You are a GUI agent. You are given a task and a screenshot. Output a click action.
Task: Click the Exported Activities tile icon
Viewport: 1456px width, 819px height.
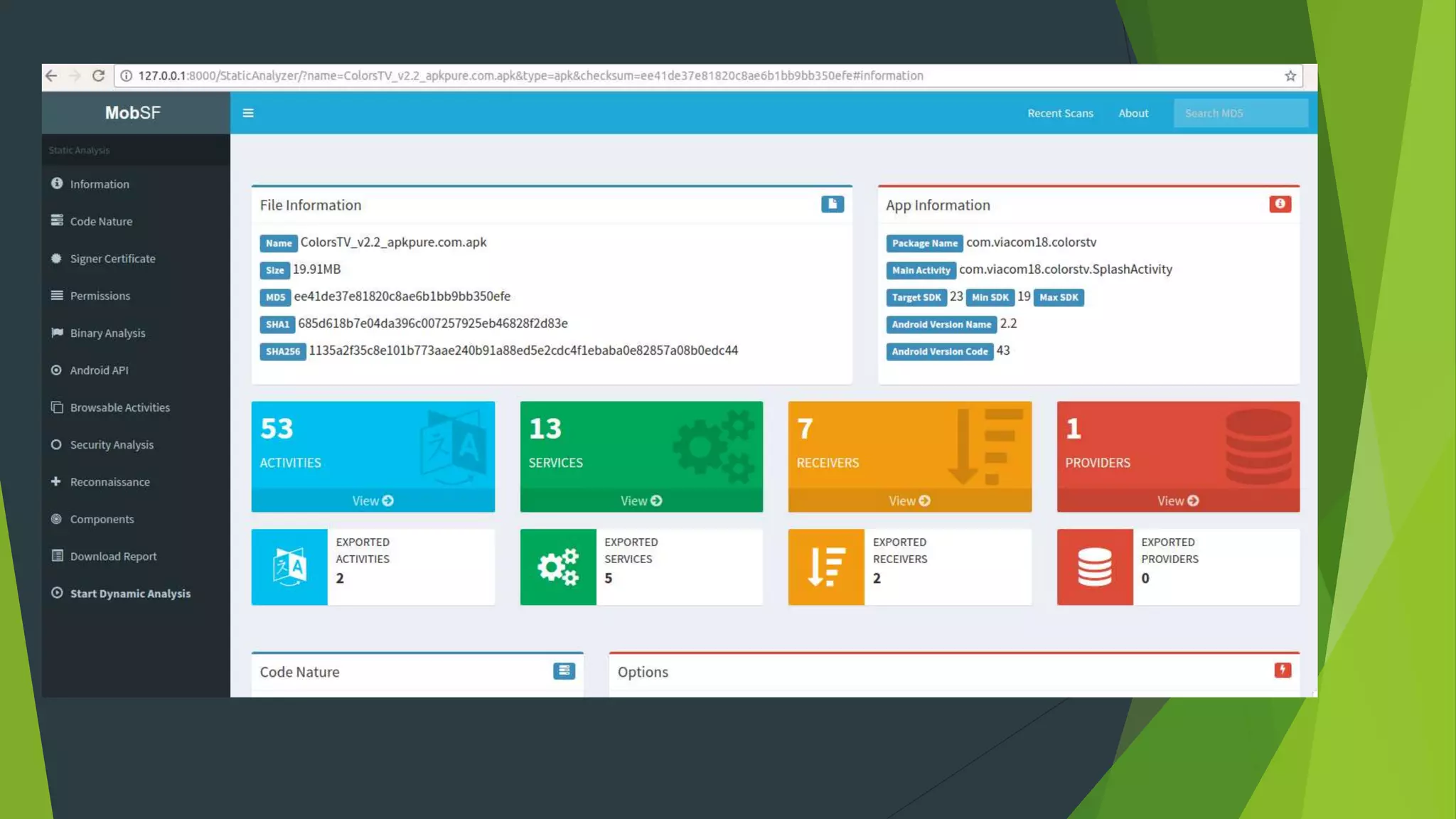coord(289,567)
